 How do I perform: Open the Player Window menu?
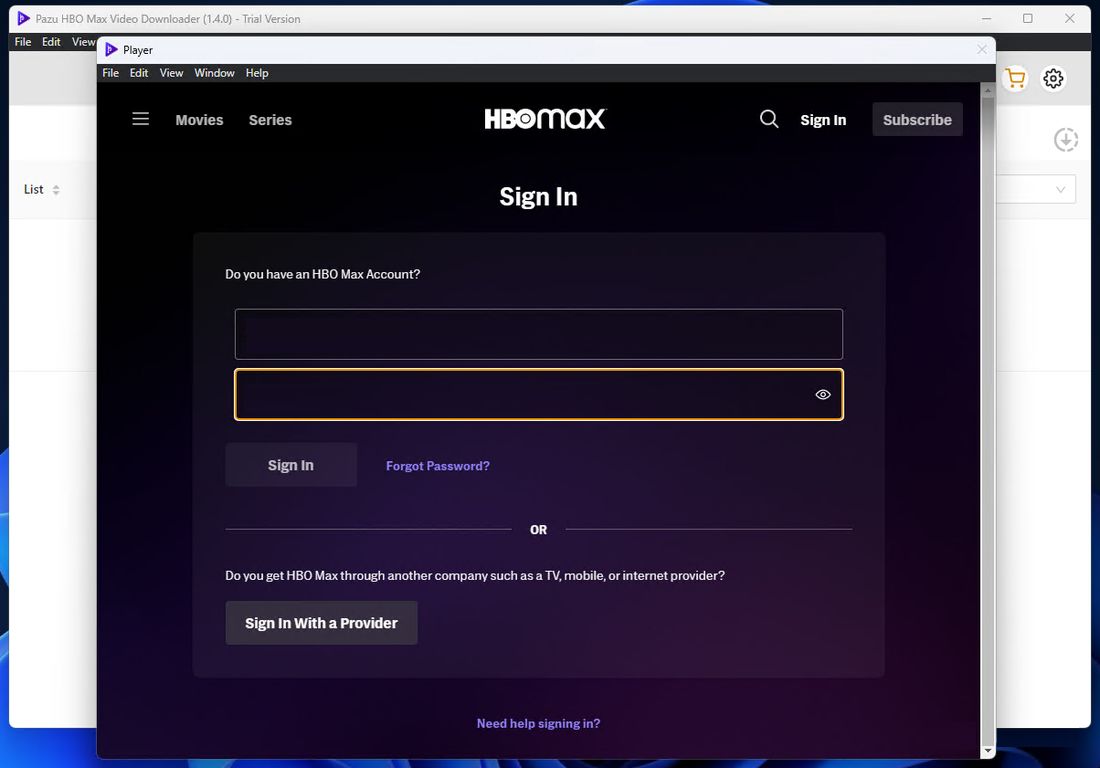[214, 73]
